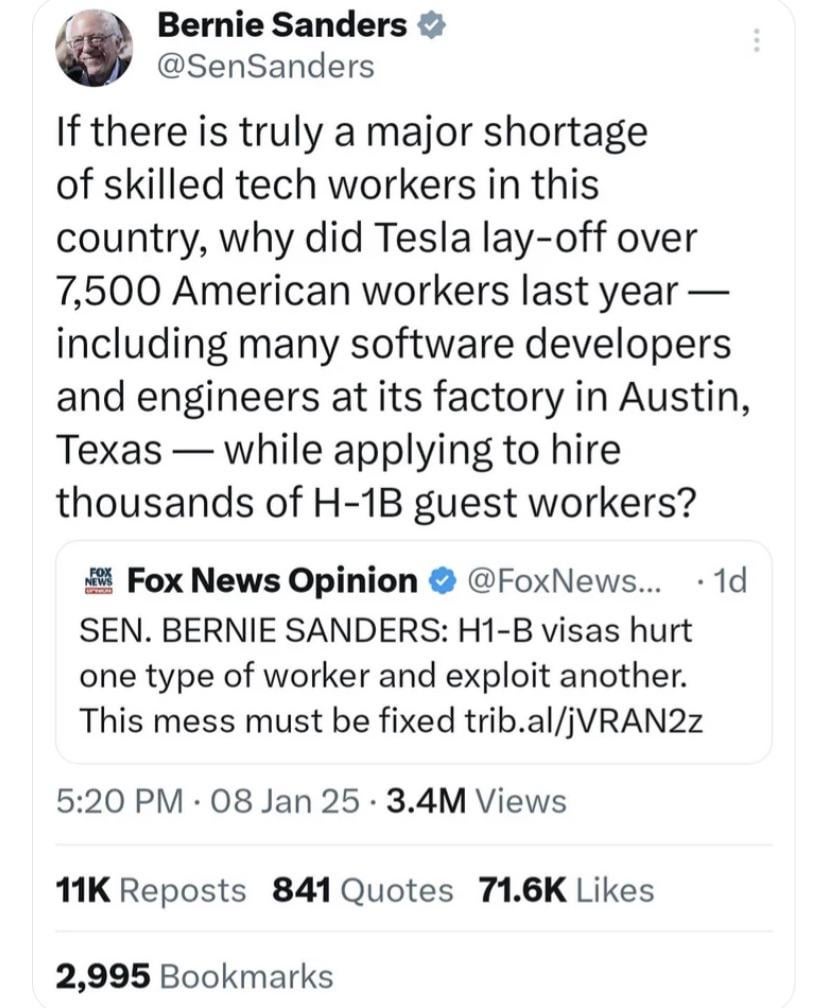The height and width of the screenshot is (1008, 827).
Task: Show the 71.6K Likes list
Action: [x=565, y=889]
